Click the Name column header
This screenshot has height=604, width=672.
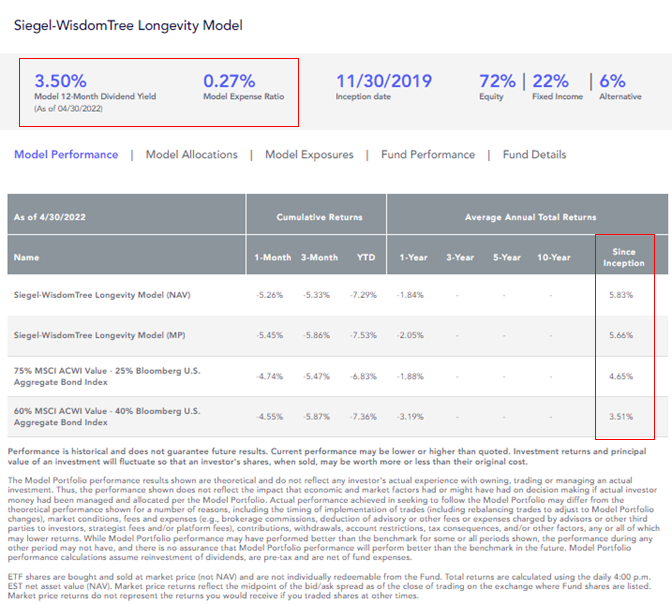[27, 257]
